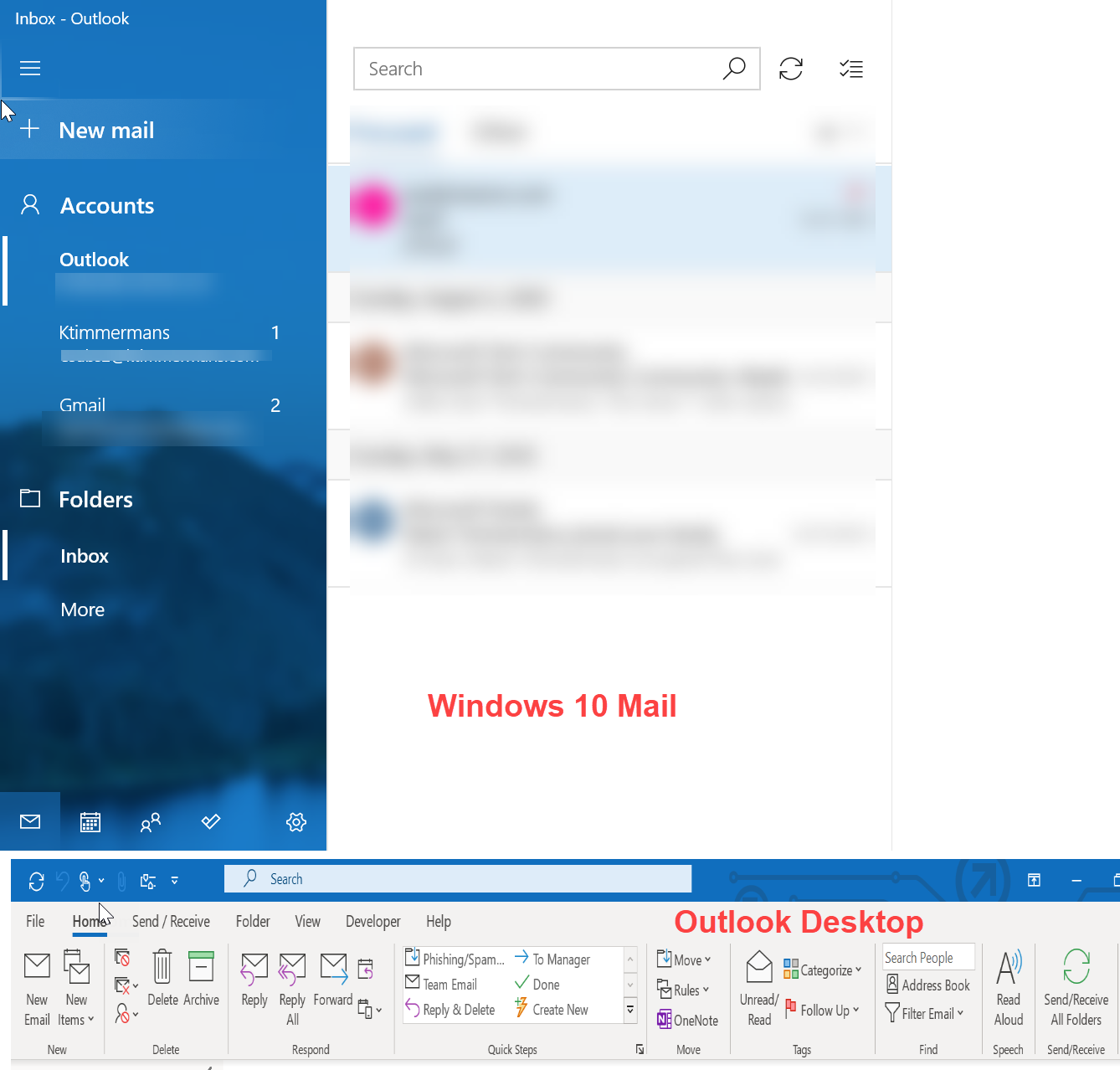Click the reply with Meeting icon
Screen dimensions: 1120x1070
pos(366,969)
